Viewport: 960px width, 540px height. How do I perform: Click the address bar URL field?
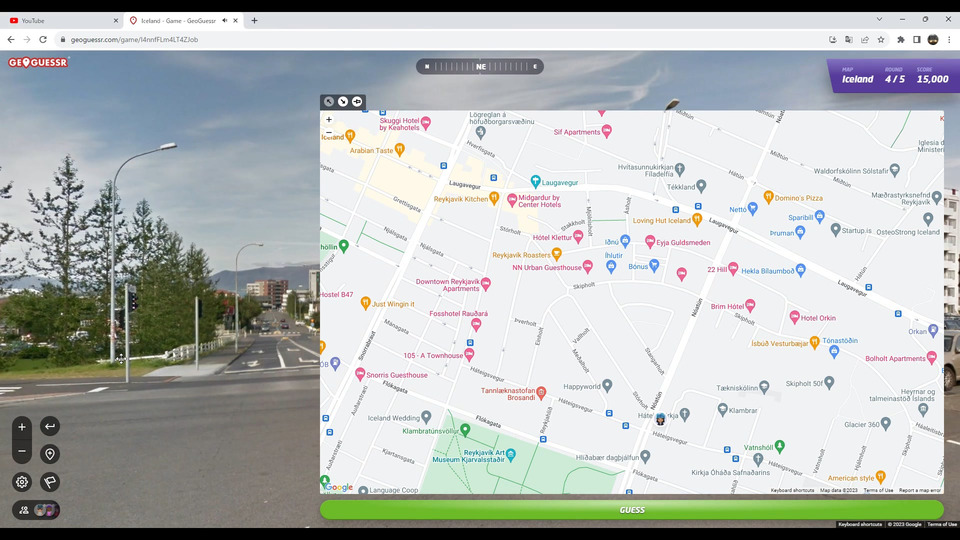(x=441, y=39)
